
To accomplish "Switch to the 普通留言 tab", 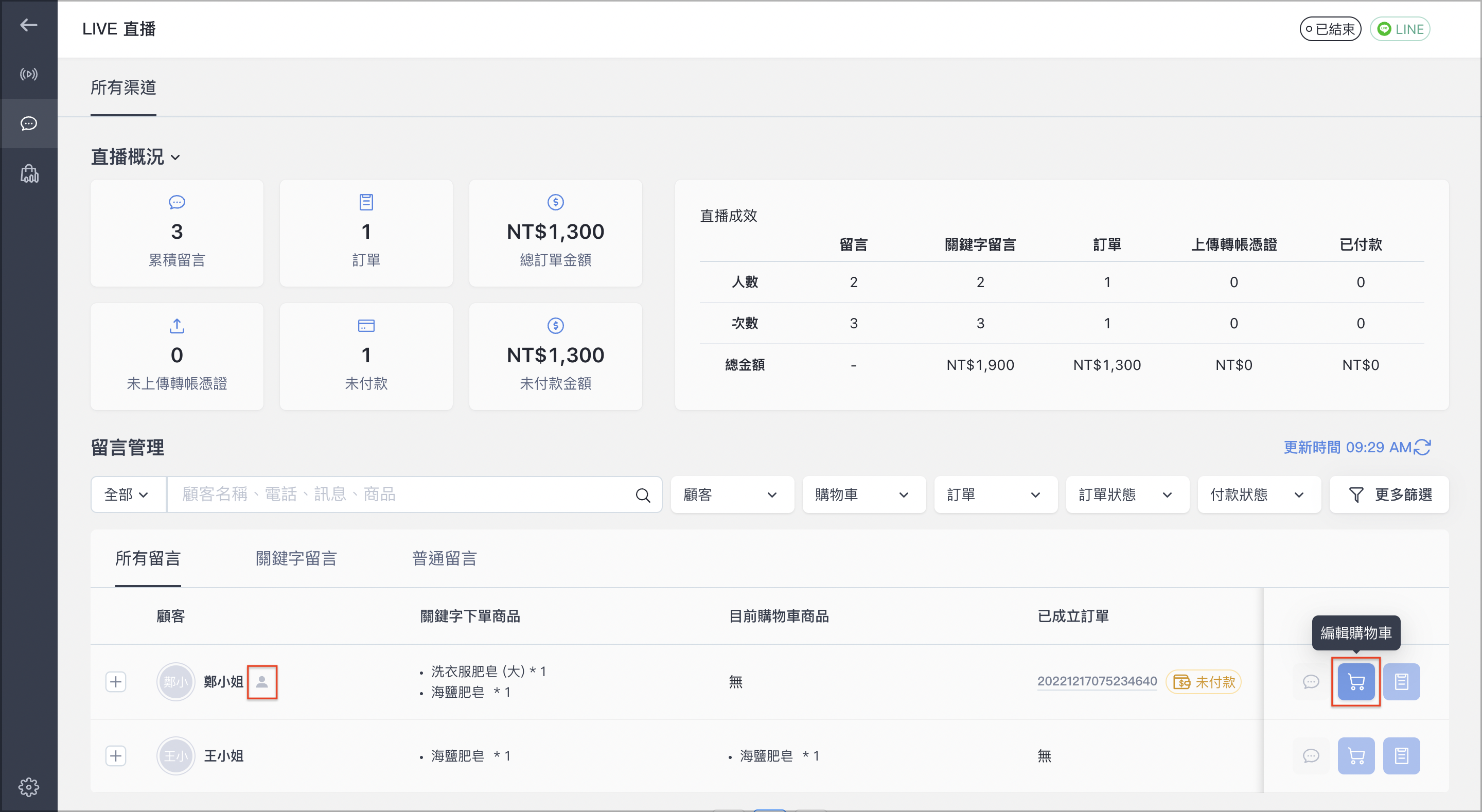I will pos(444,558).
